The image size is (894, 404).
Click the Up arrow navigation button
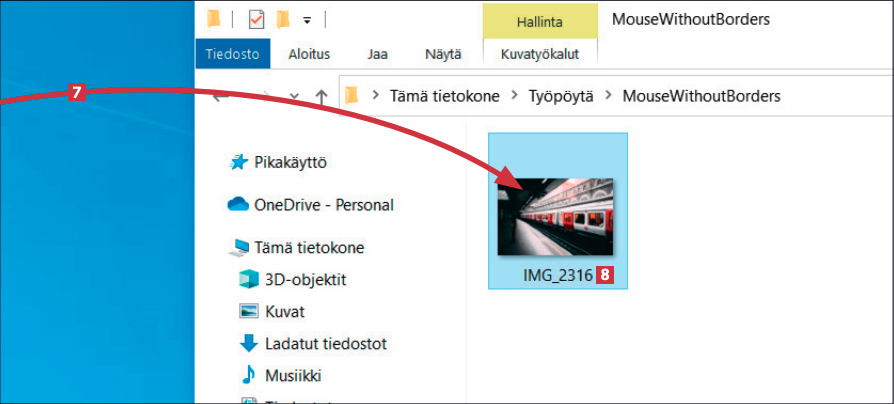(321, 96)
